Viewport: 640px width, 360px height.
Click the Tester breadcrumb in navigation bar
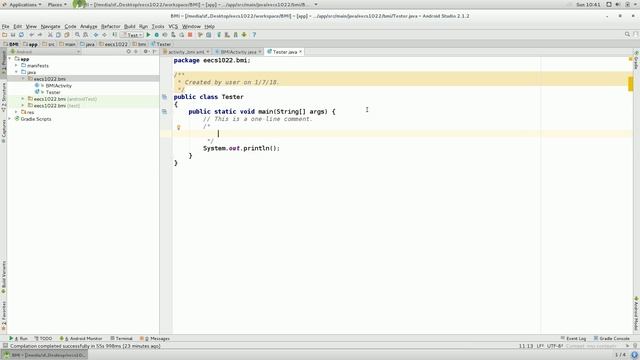(x=162, y=44)
